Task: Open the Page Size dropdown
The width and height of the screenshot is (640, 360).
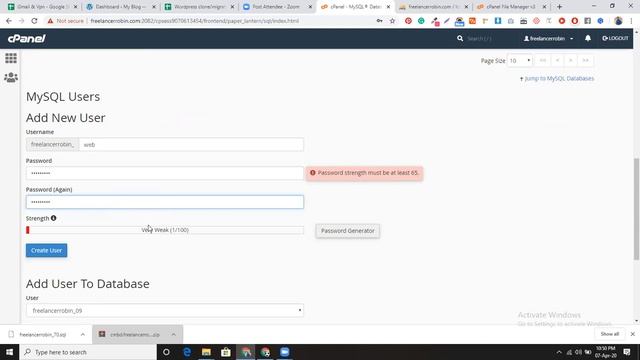Action: click(520, 60)
